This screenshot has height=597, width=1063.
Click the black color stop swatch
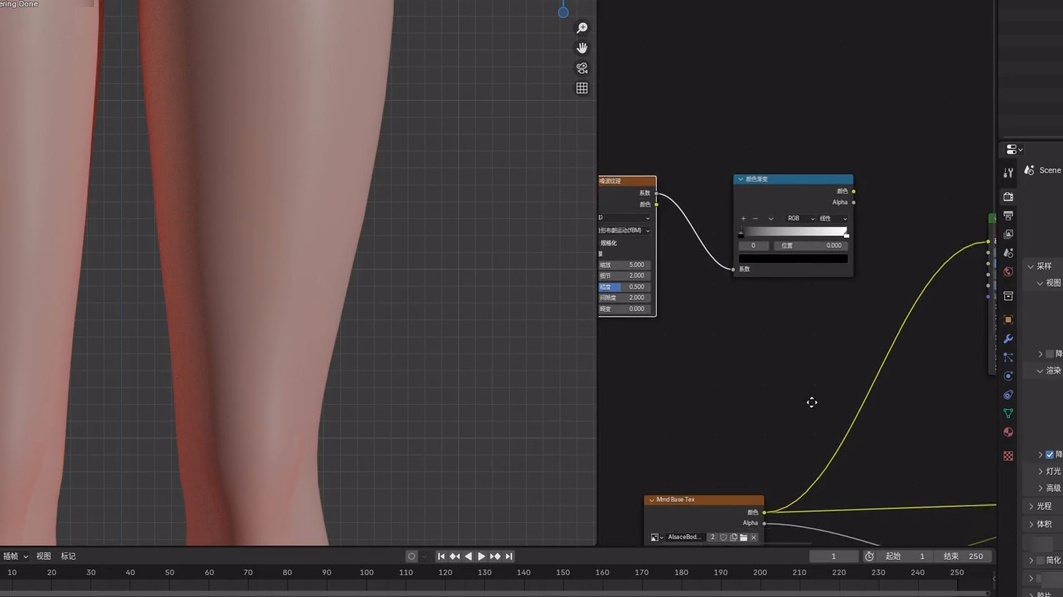point(793,258)
